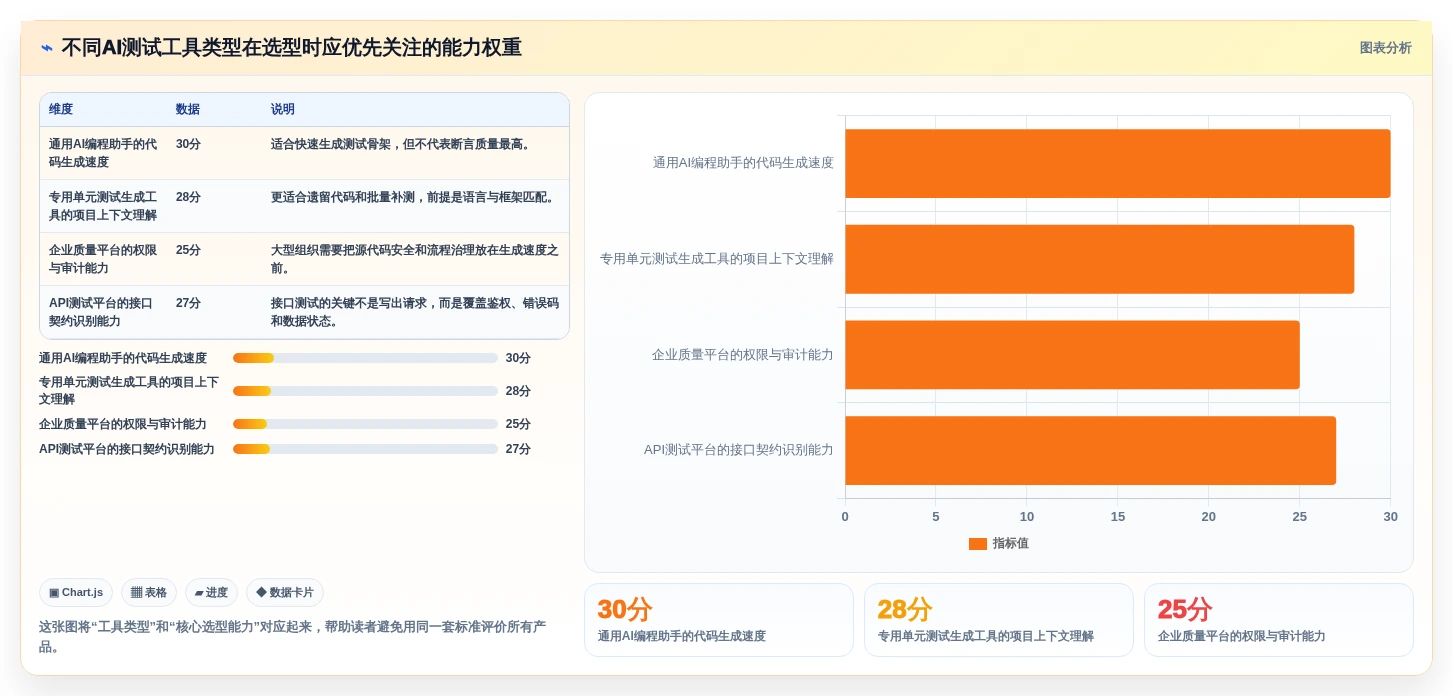Open the red 25分 data card

coord(1279,620)
